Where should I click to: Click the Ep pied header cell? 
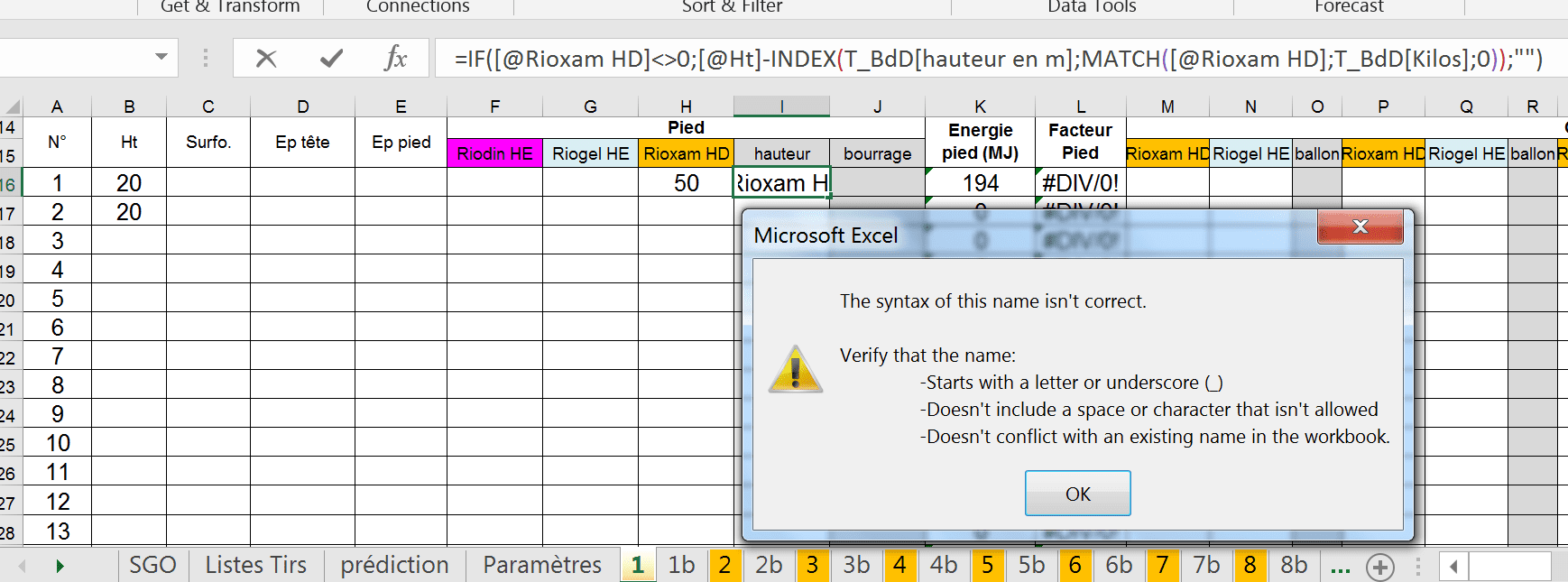[x=401, y=142]
